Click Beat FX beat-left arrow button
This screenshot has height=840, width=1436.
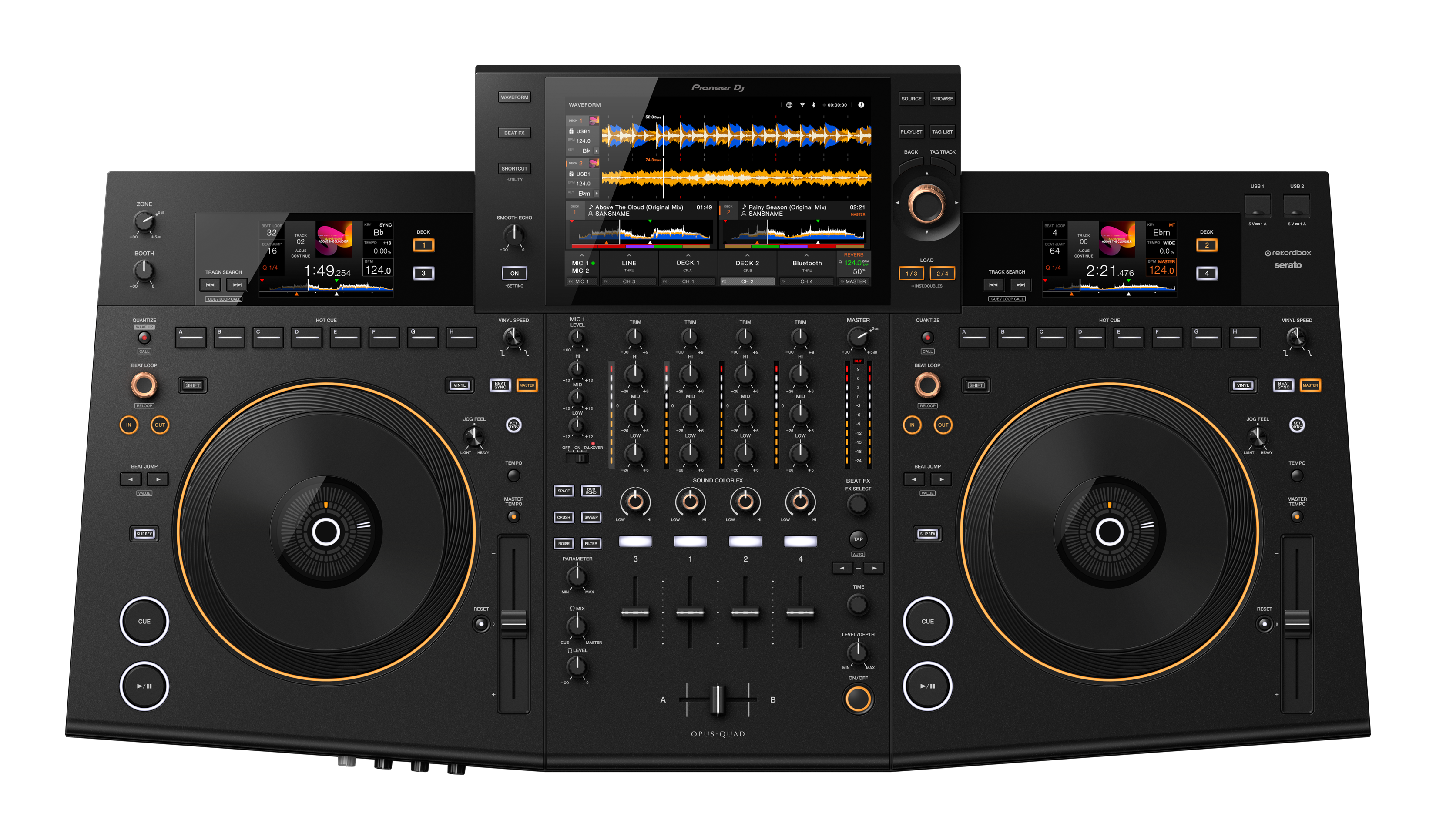click(842, 568)
